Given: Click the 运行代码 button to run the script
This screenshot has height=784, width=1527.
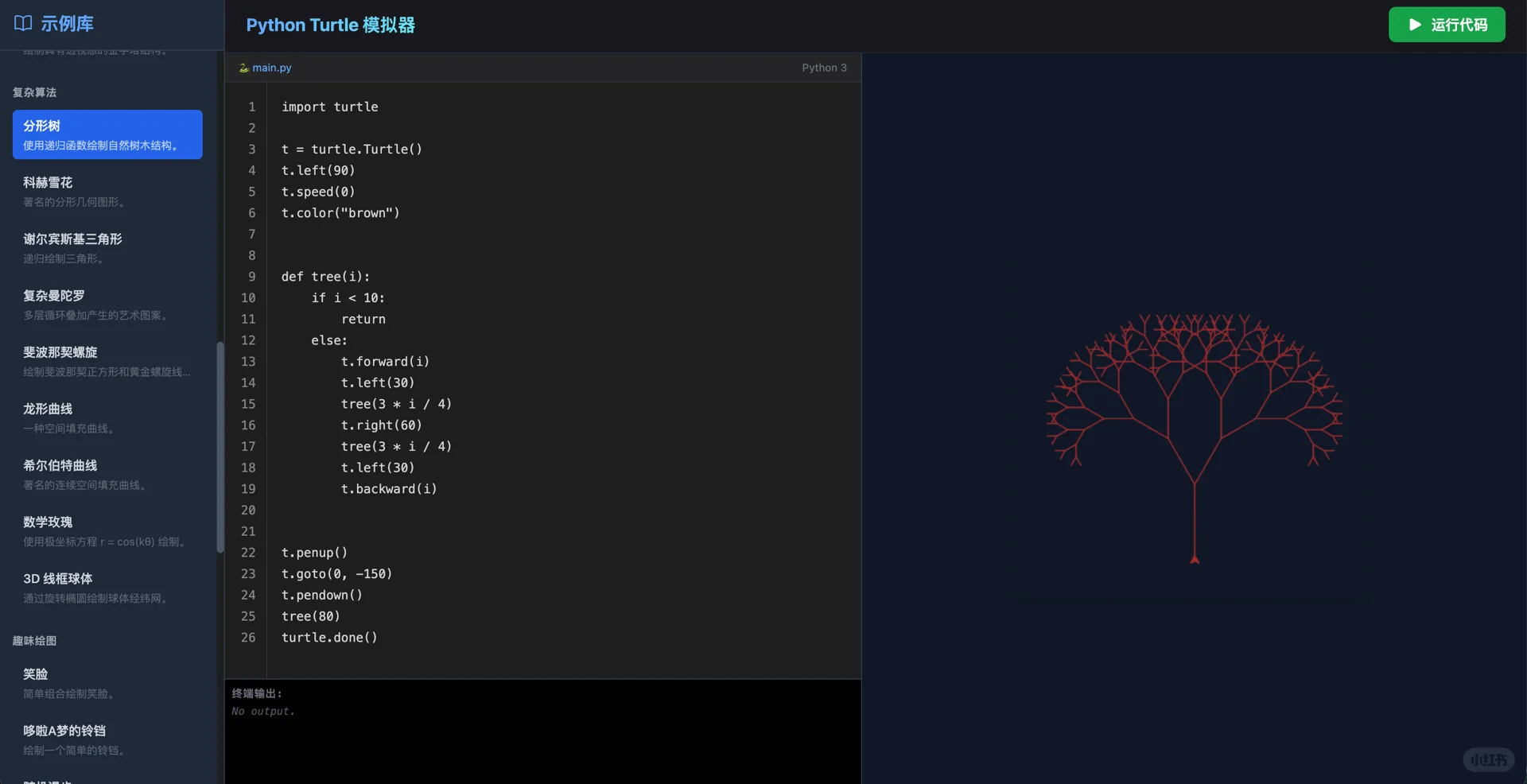Looking at the screenshot, I should click(x=1447, y=24).
